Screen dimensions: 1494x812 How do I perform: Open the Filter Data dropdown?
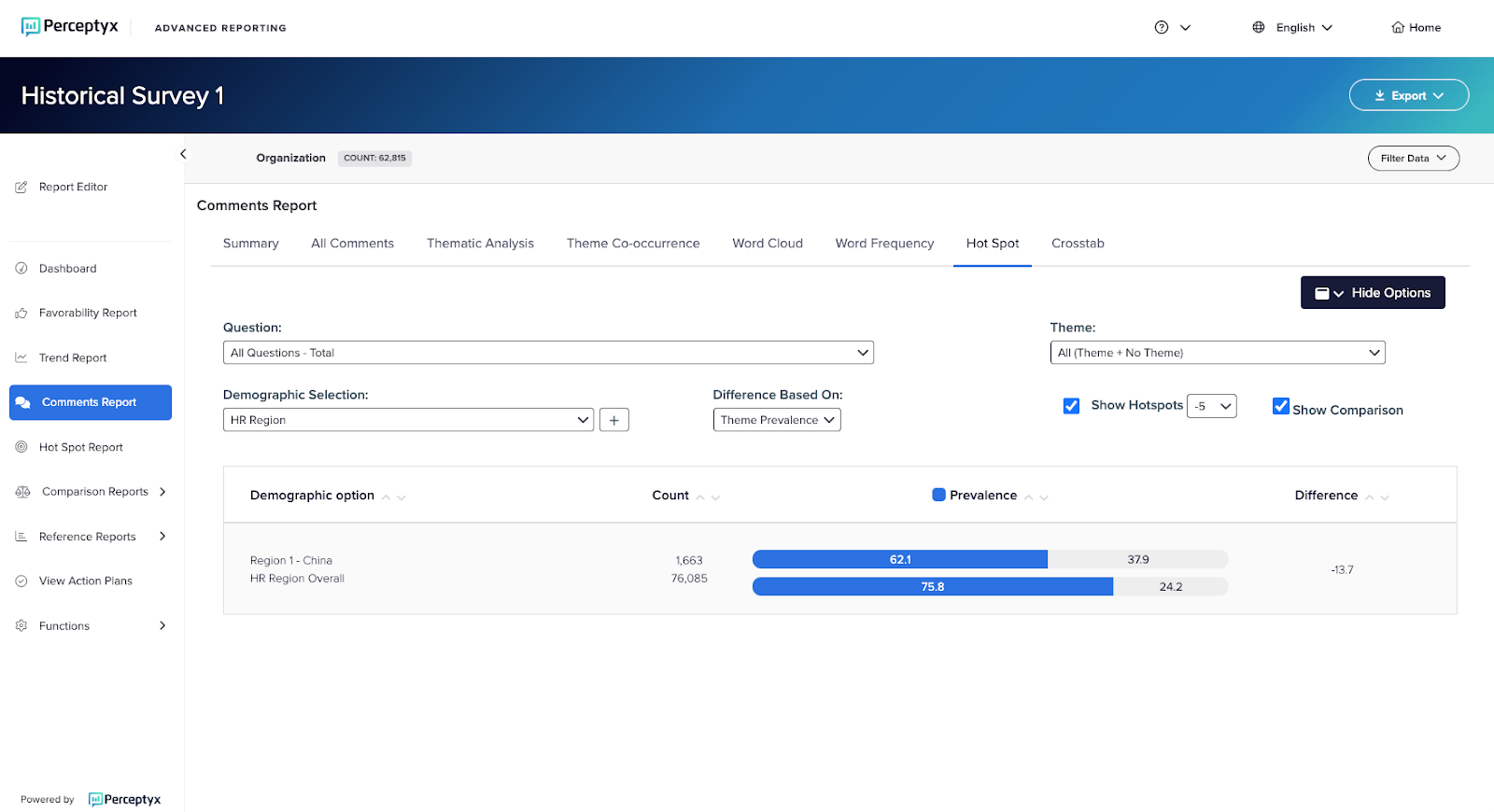1414,158
